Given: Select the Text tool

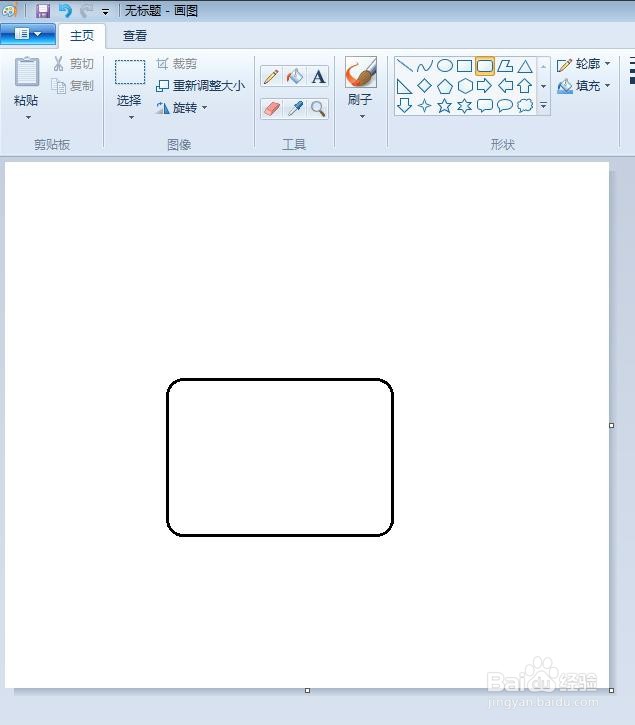Looking at the screenshot, I should coord(318,76).
